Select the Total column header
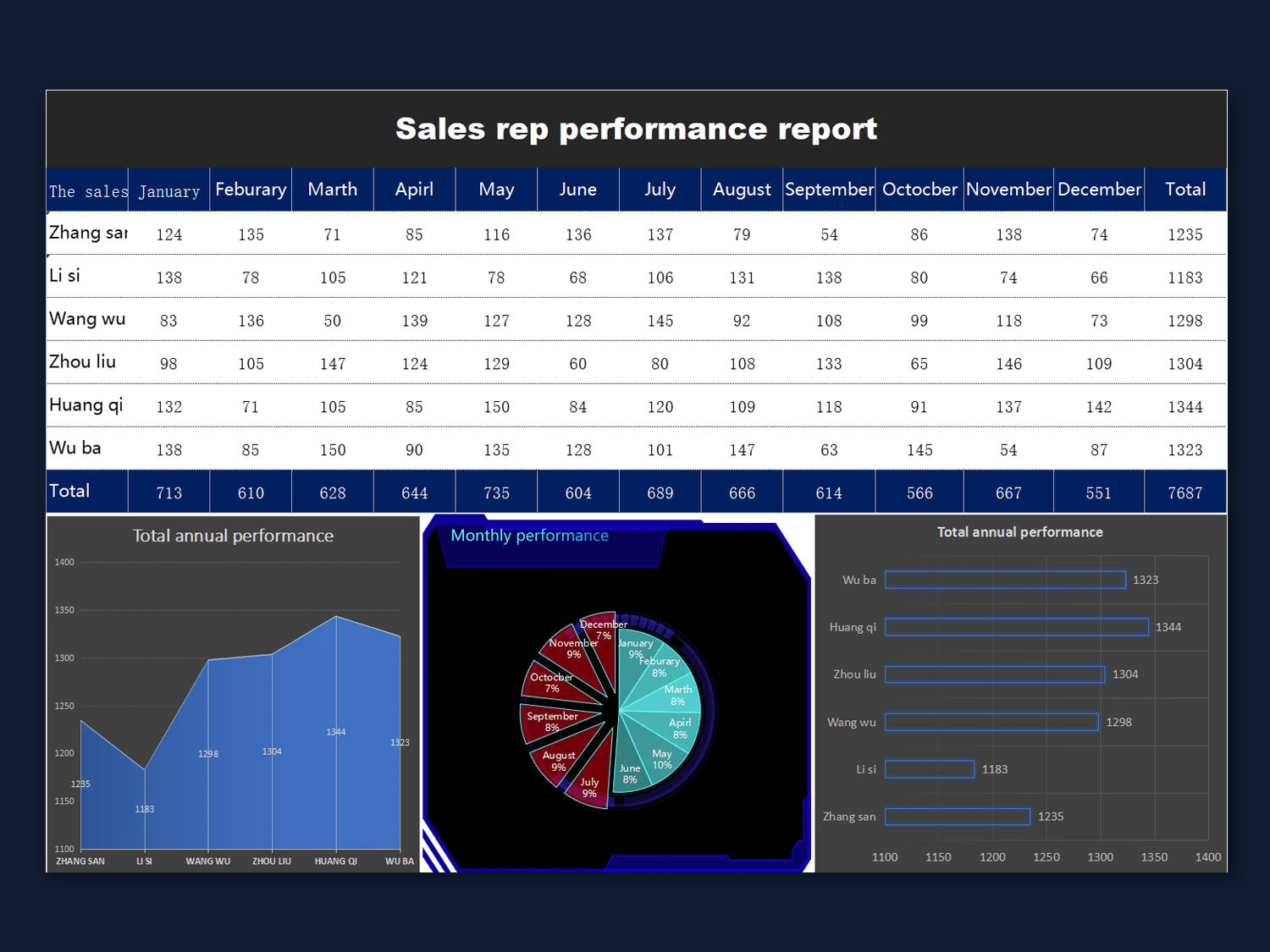 (1185, 190)
